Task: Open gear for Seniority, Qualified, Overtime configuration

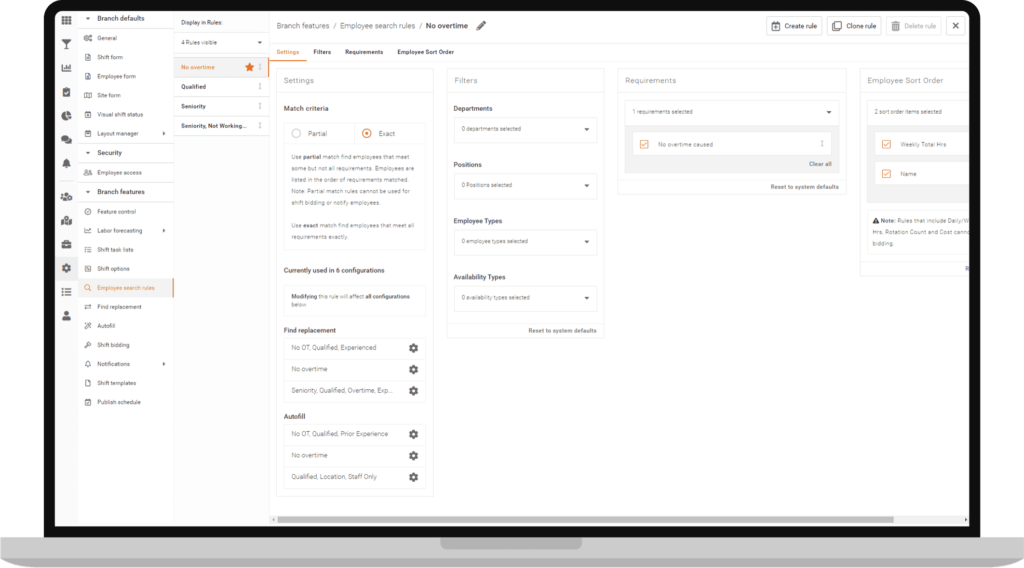Action: point(413,391)
